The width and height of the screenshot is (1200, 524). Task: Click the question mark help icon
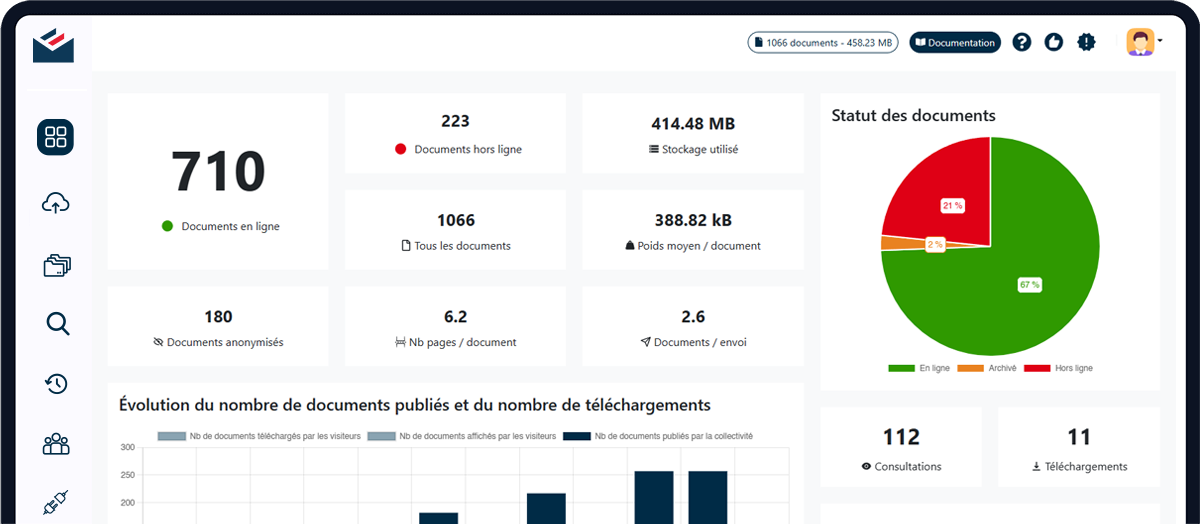(1021, 42)
